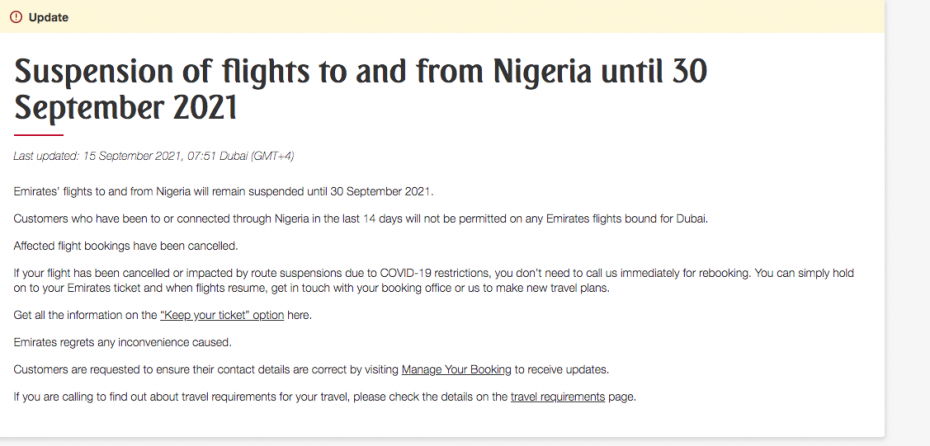
Task: Follow the travel requirements link
Action: pyautogui.click(x=557, y=397)
